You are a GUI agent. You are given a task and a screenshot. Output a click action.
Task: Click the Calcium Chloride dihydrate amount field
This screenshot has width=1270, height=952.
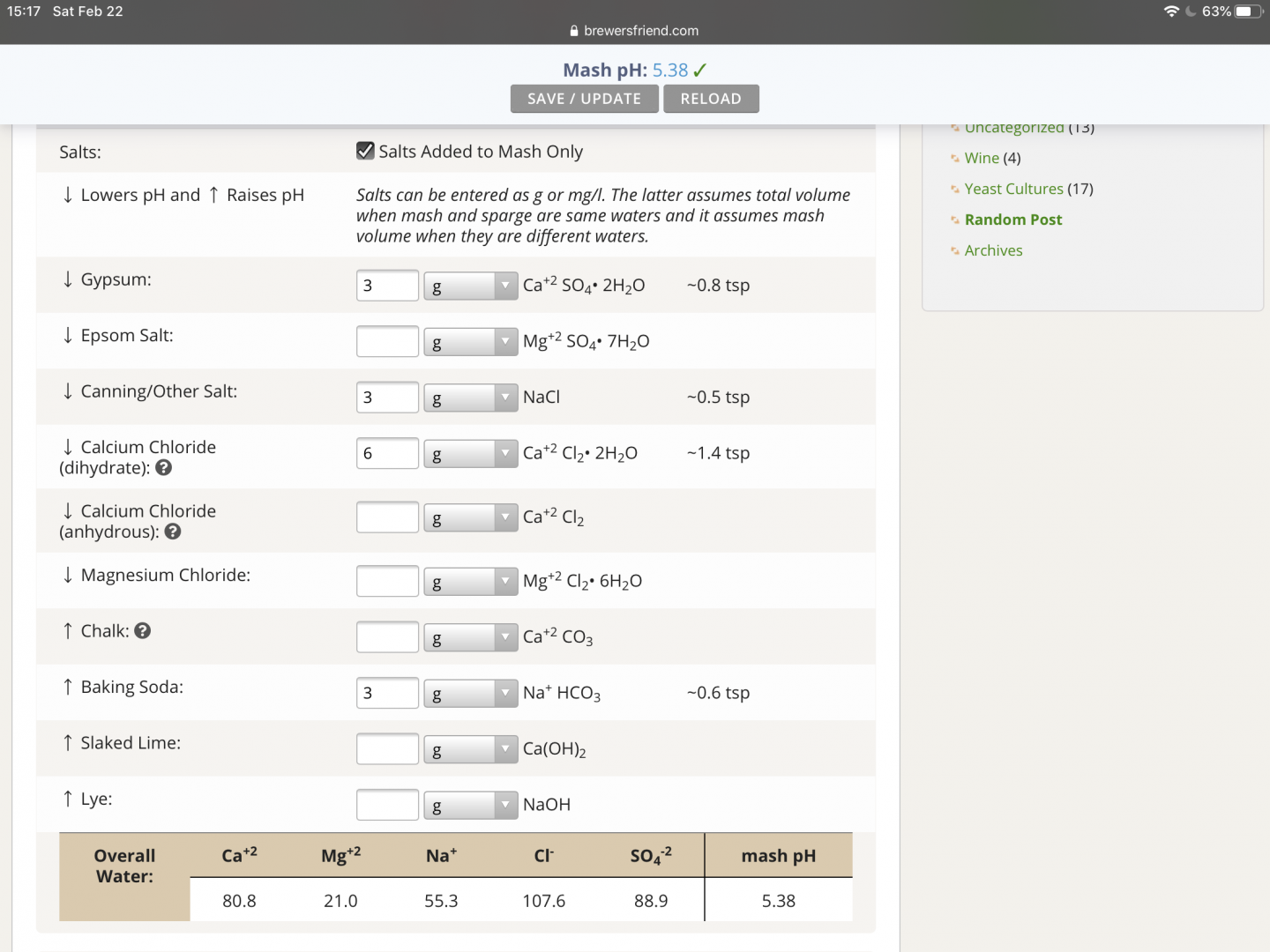[x=387, y=454]
